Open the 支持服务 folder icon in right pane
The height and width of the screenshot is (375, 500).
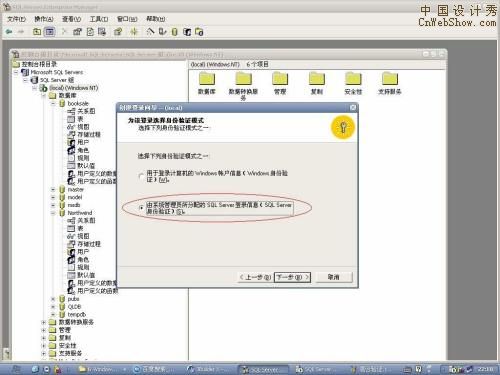coord(390,79)
